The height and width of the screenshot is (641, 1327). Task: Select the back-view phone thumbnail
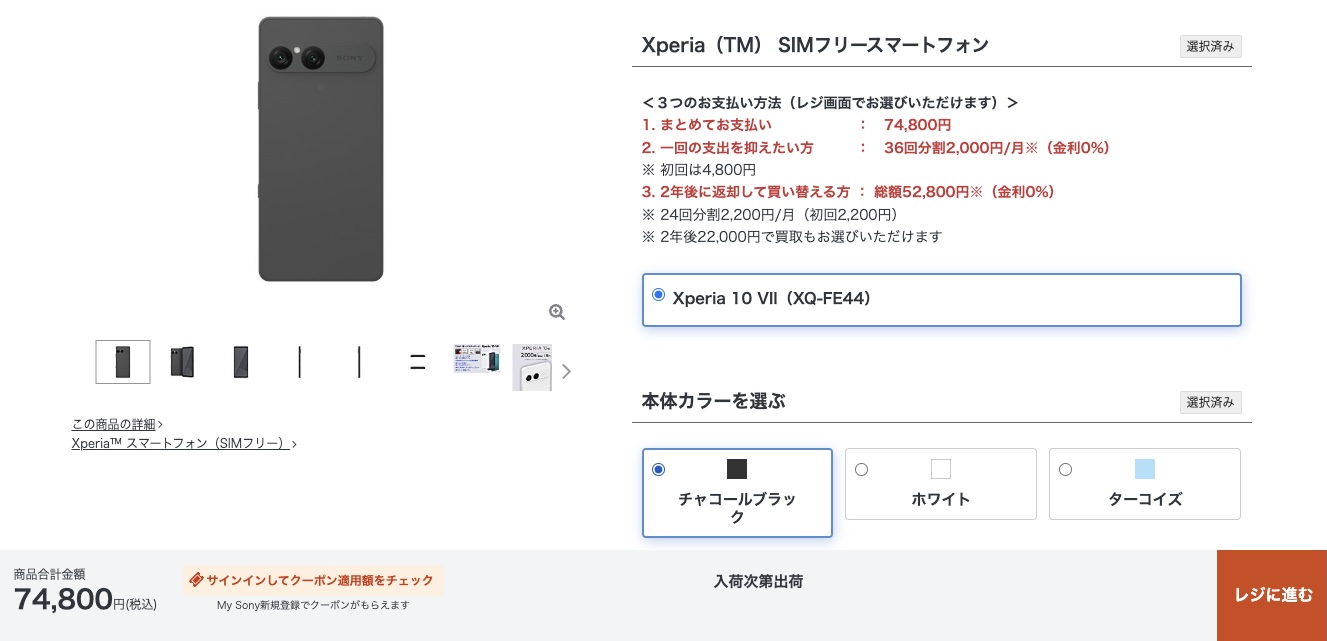click(x=123, y=362)
